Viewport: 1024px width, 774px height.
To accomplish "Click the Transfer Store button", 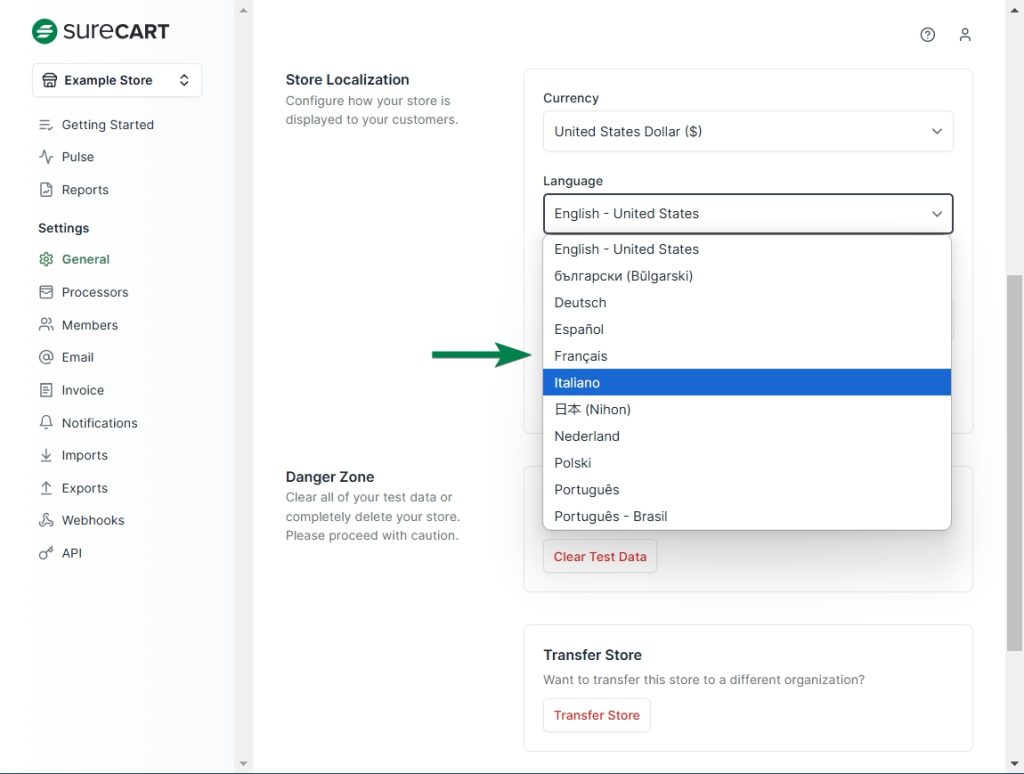I will pos(596,715).
